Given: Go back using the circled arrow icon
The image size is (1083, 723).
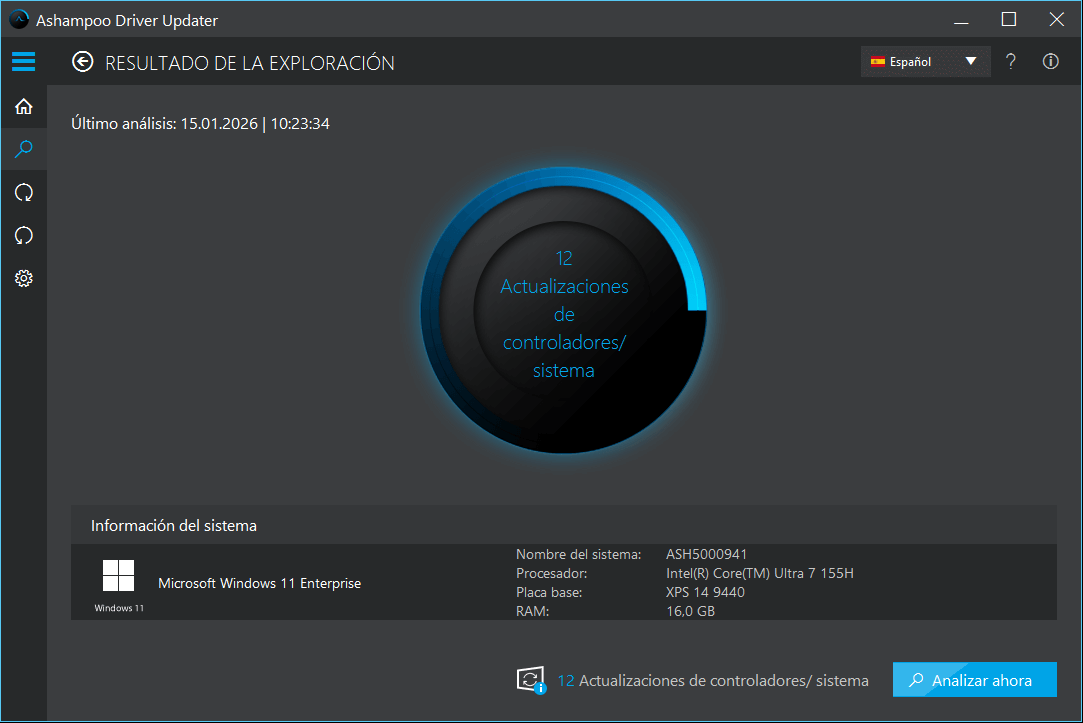Looking at the screenshot, I should pos(82,62).
